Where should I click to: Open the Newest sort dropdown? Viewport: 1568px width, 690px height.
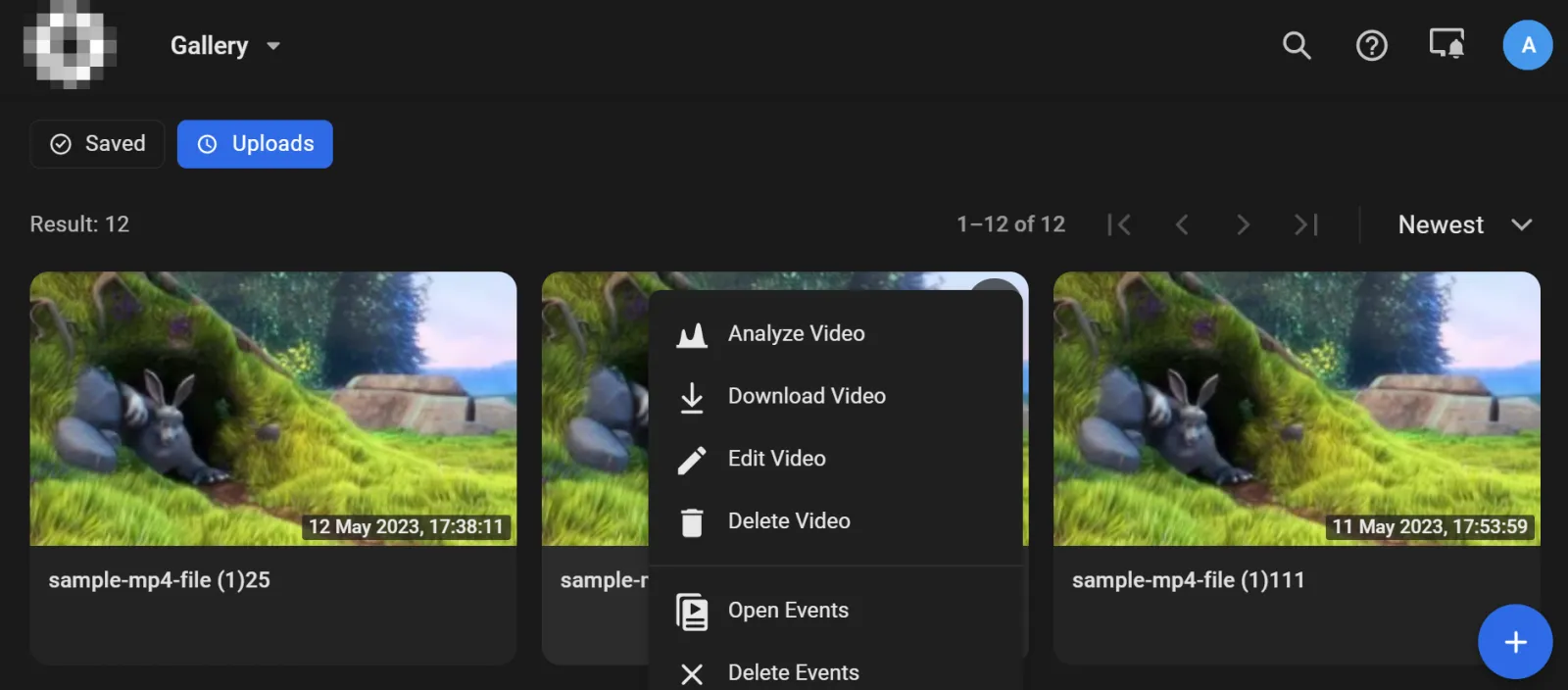pyautogui.click(x=1464, y=224)
